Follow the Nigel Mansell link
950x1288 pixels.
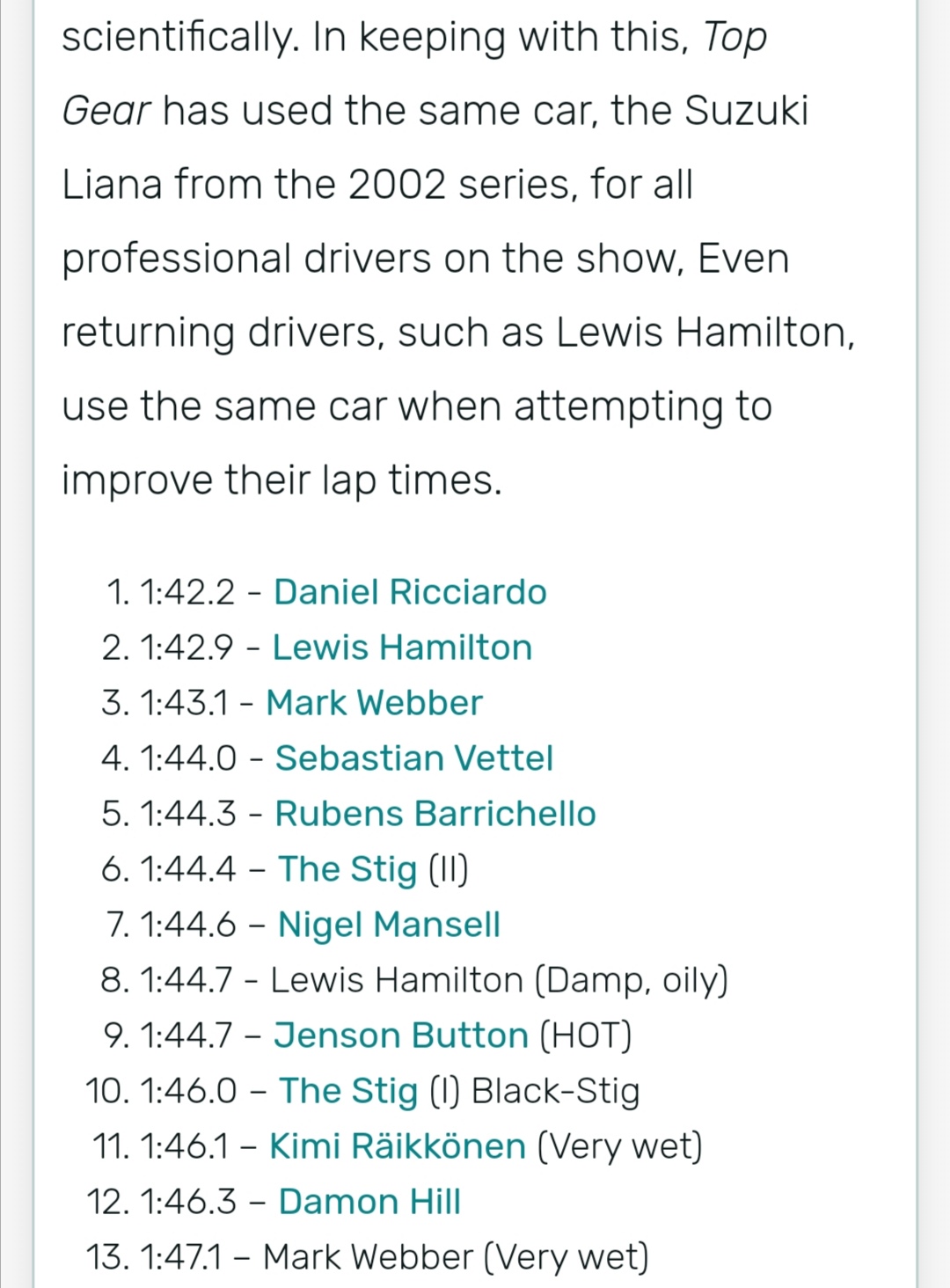coord(389,925)
